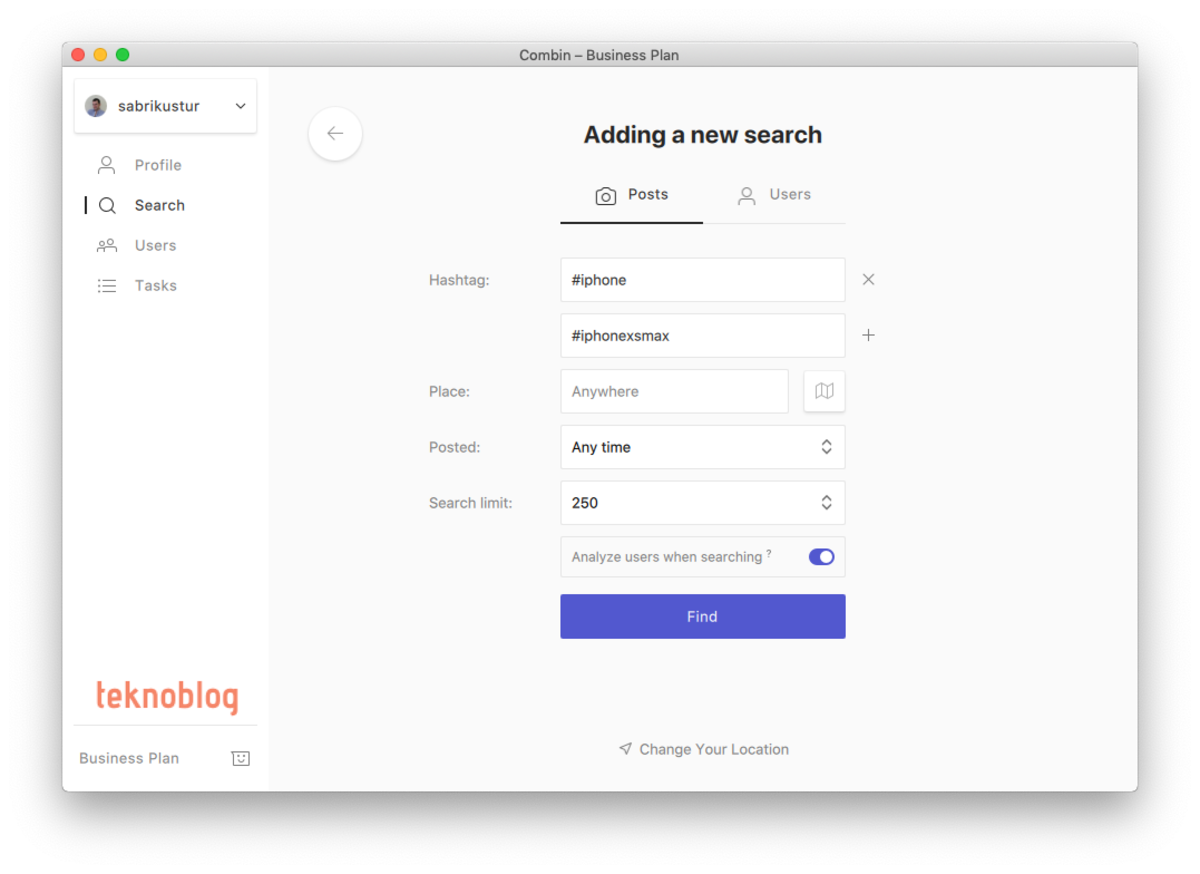1200x874 pixels.
Task: Click the sabrikustur profile avatar
Action: pyautogui.click(x=96, y=106)
